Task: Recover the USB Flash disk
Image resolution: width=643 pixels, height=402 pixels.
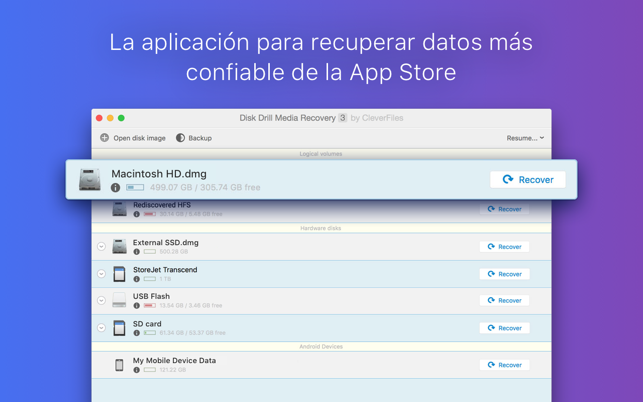Action: (x=504, y=300)
